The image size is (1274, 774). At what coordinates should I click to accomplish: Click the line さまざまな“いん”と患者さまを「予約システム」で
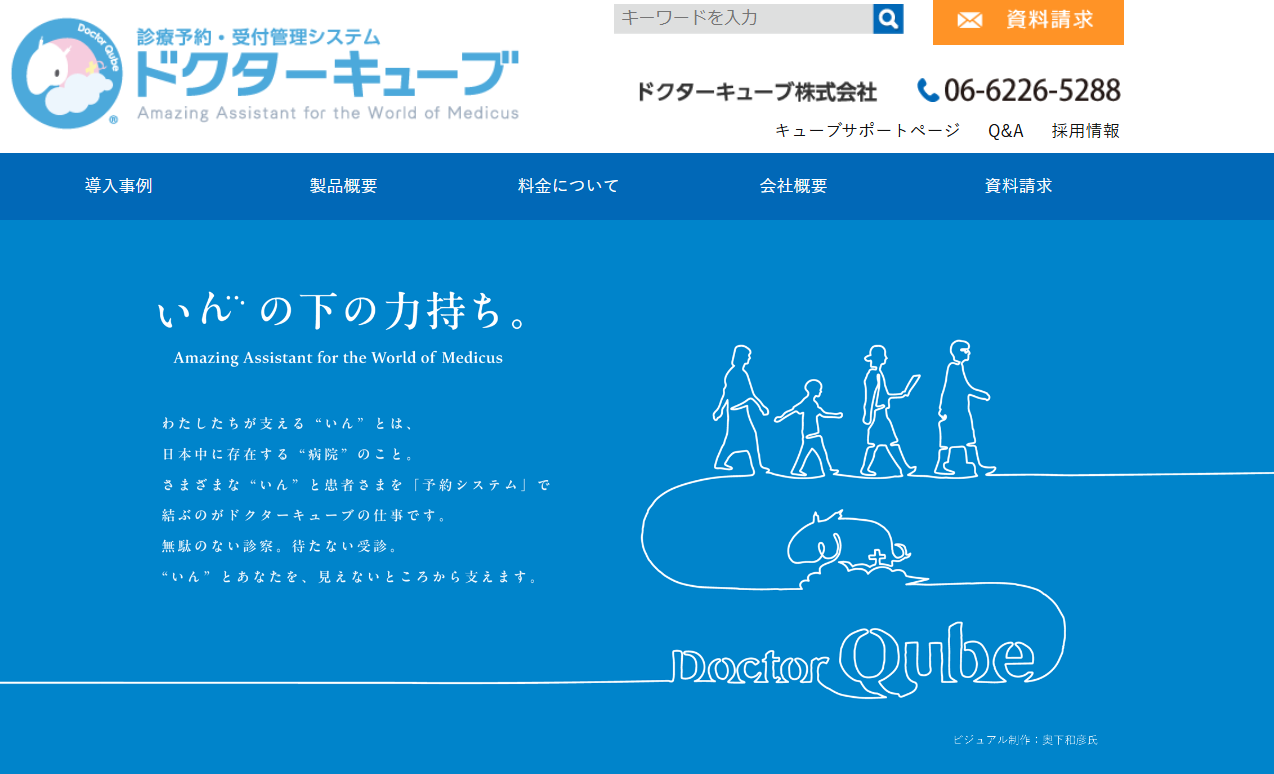(356, 485)
